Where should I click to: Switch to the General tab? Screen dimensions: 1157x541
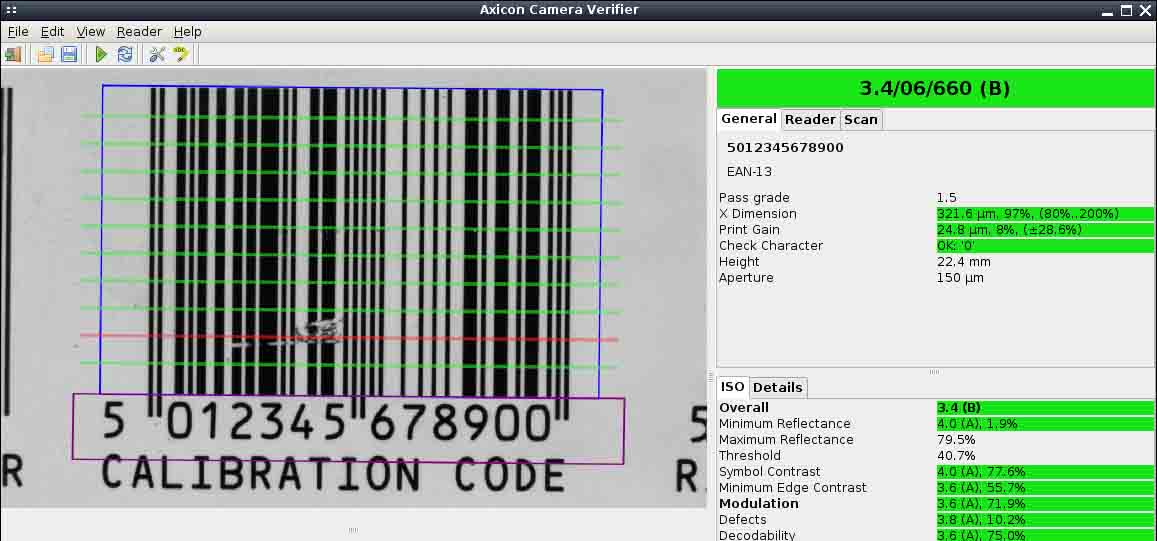pos(749,119)
